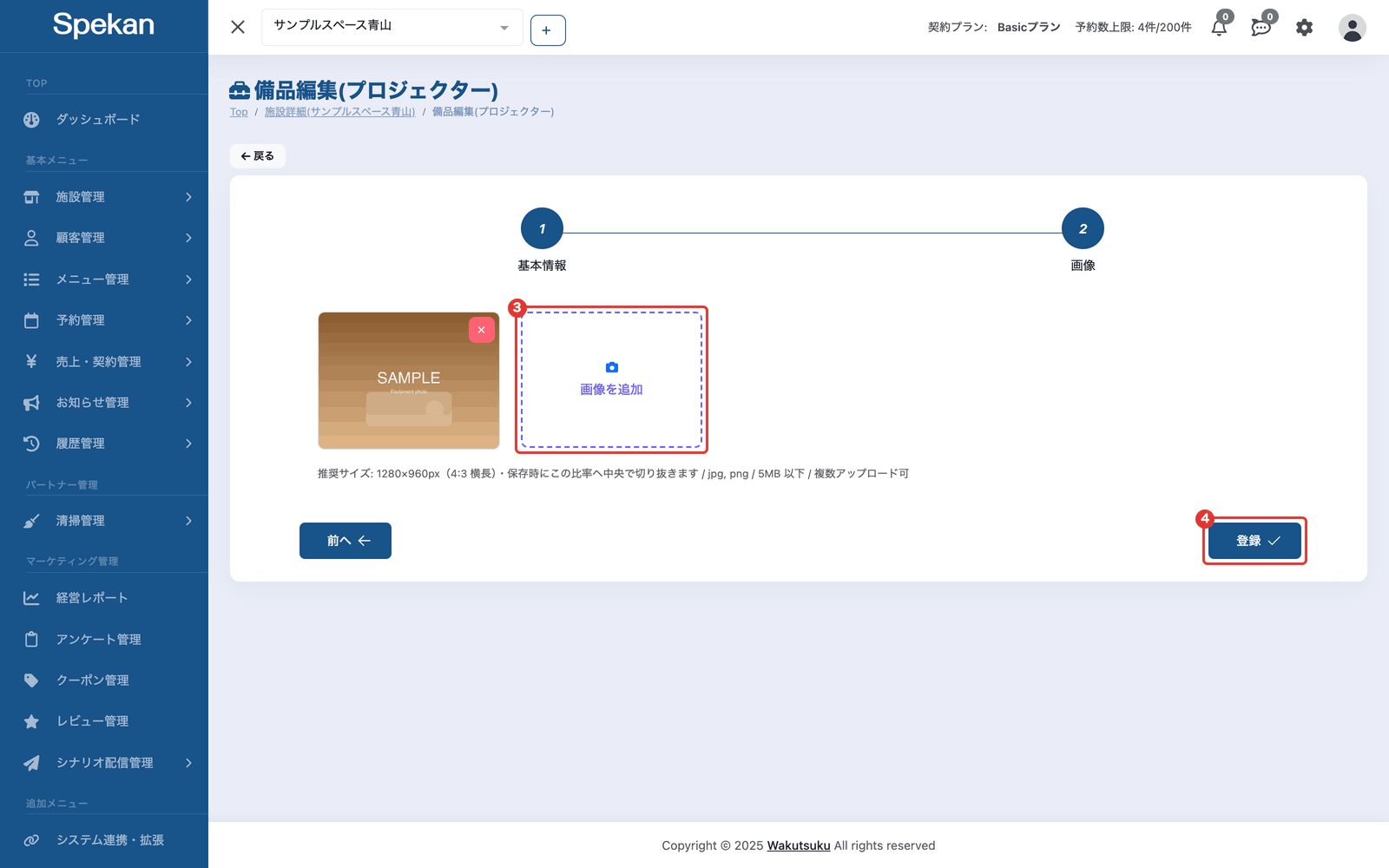Viewport: 1389px width, 868px height.
Task: Click the Top breadcrumb link
Action: [239, 112]
